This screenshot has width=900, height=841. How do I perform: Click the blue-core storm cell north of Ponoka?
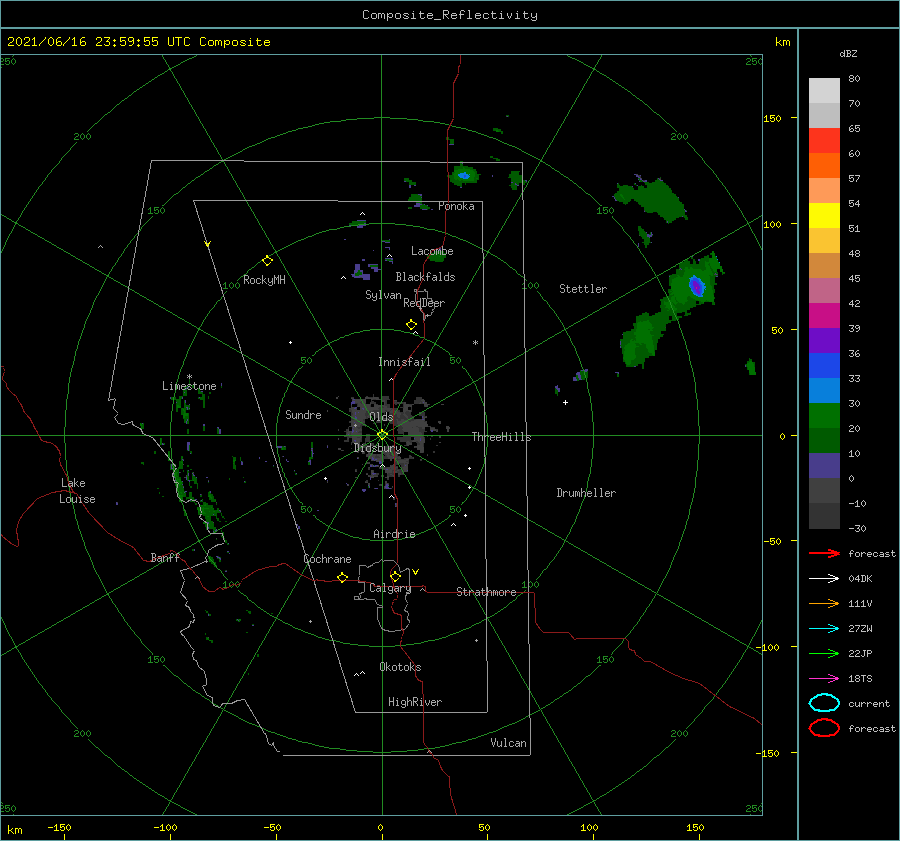464,175
